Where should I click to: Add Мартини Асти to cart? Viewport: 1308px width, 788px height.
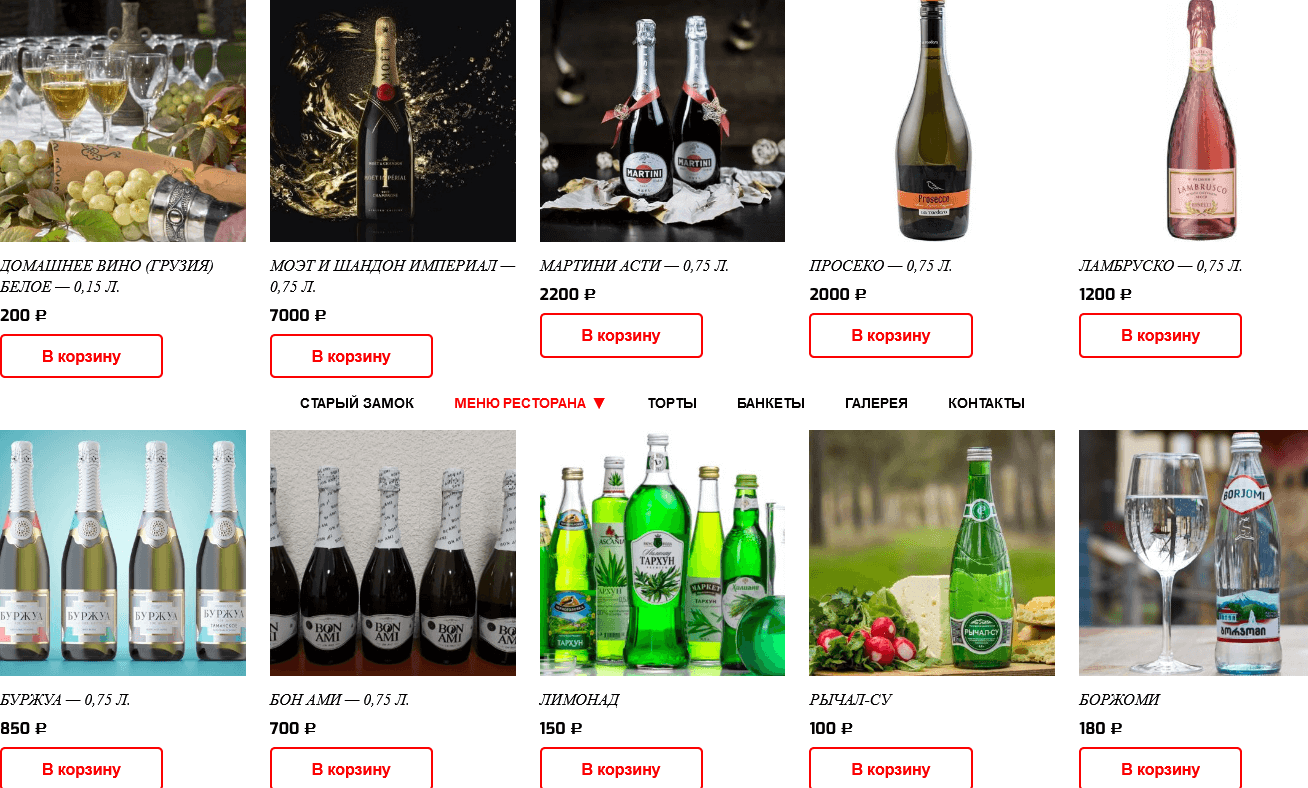621,335
